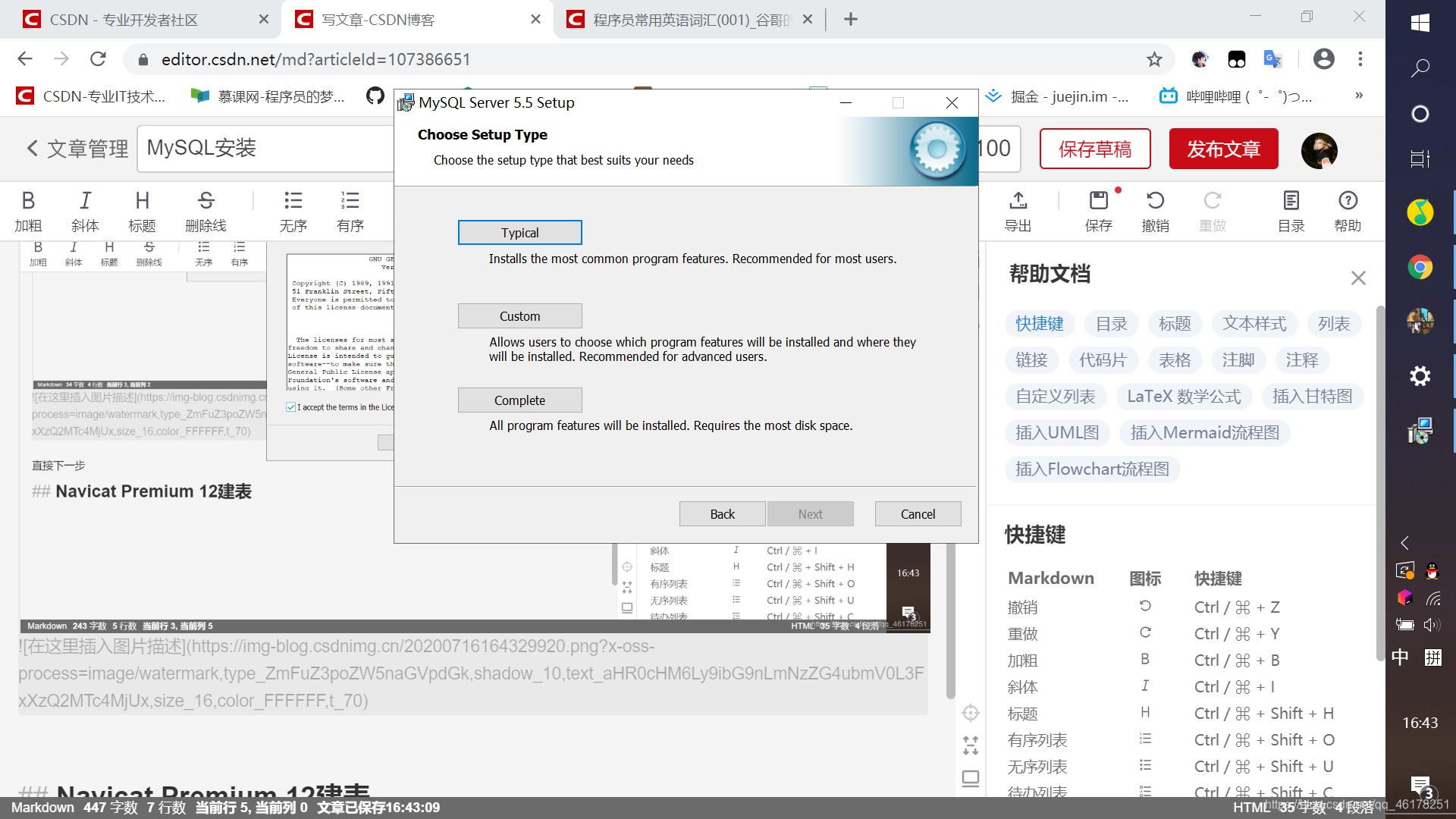This screenshot has height=819, width=1456.
Task: Bookmark this page with the star icon
Action: click(1154, 59)
